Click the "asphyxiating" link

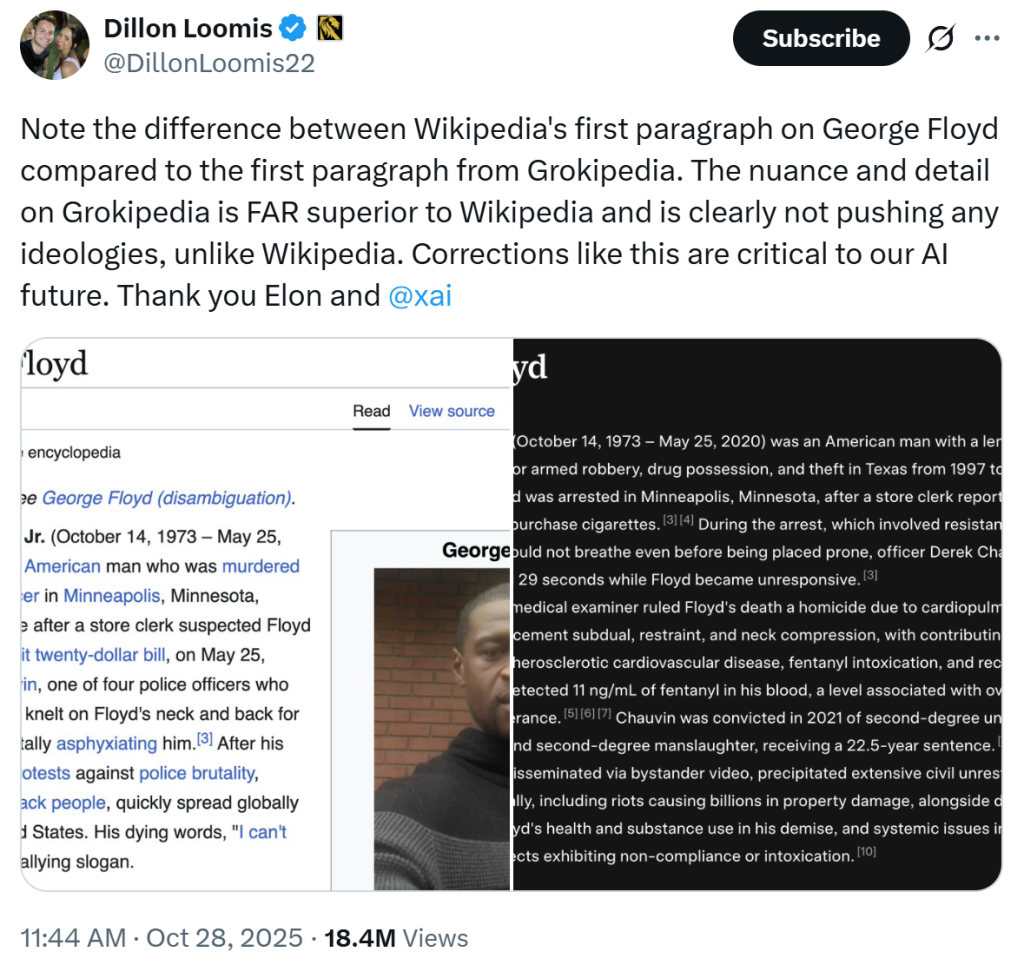(106, 743)
